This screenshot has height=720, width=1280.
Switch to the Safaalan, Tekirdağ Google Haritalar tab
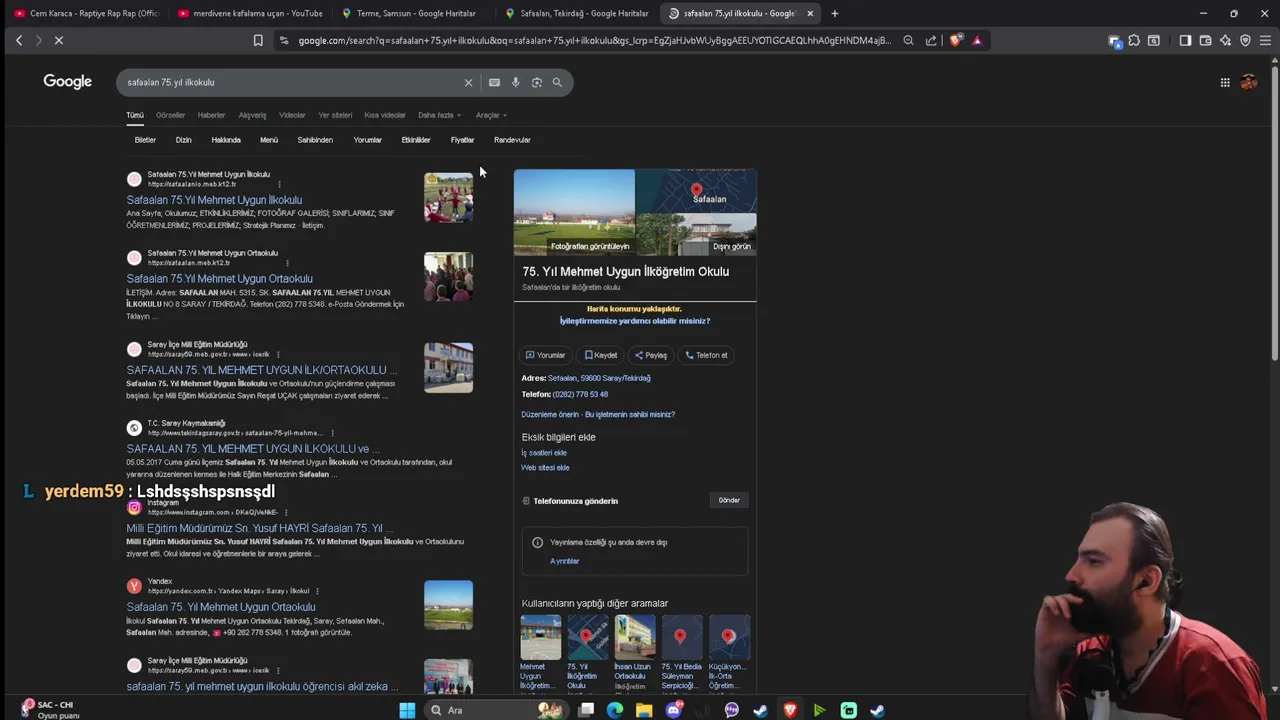pos(577,13)
